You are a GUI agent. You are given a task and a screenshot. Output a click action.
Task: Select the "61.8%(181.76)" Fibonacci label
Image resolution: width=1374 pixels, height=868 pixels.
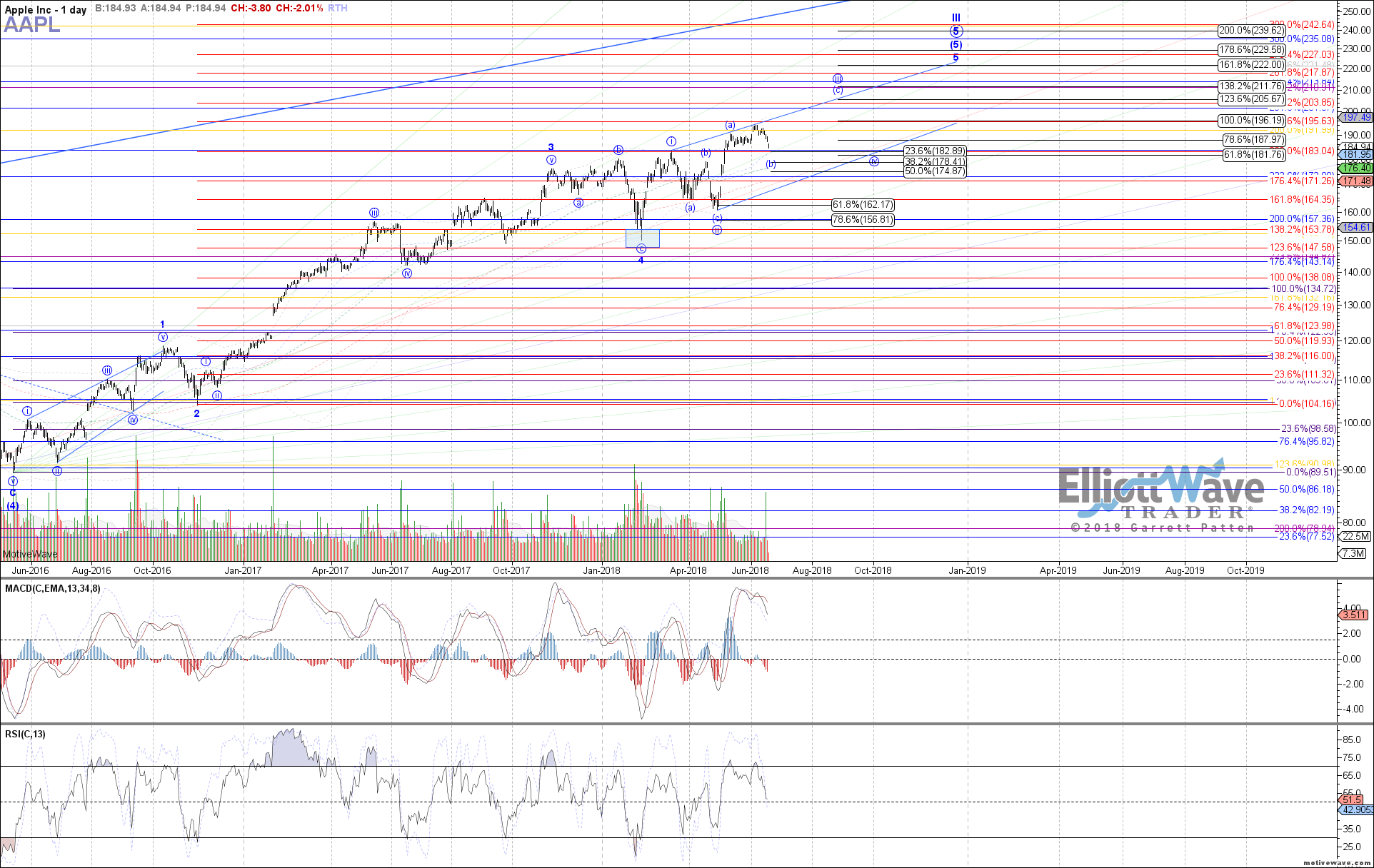coord(1254,154)
